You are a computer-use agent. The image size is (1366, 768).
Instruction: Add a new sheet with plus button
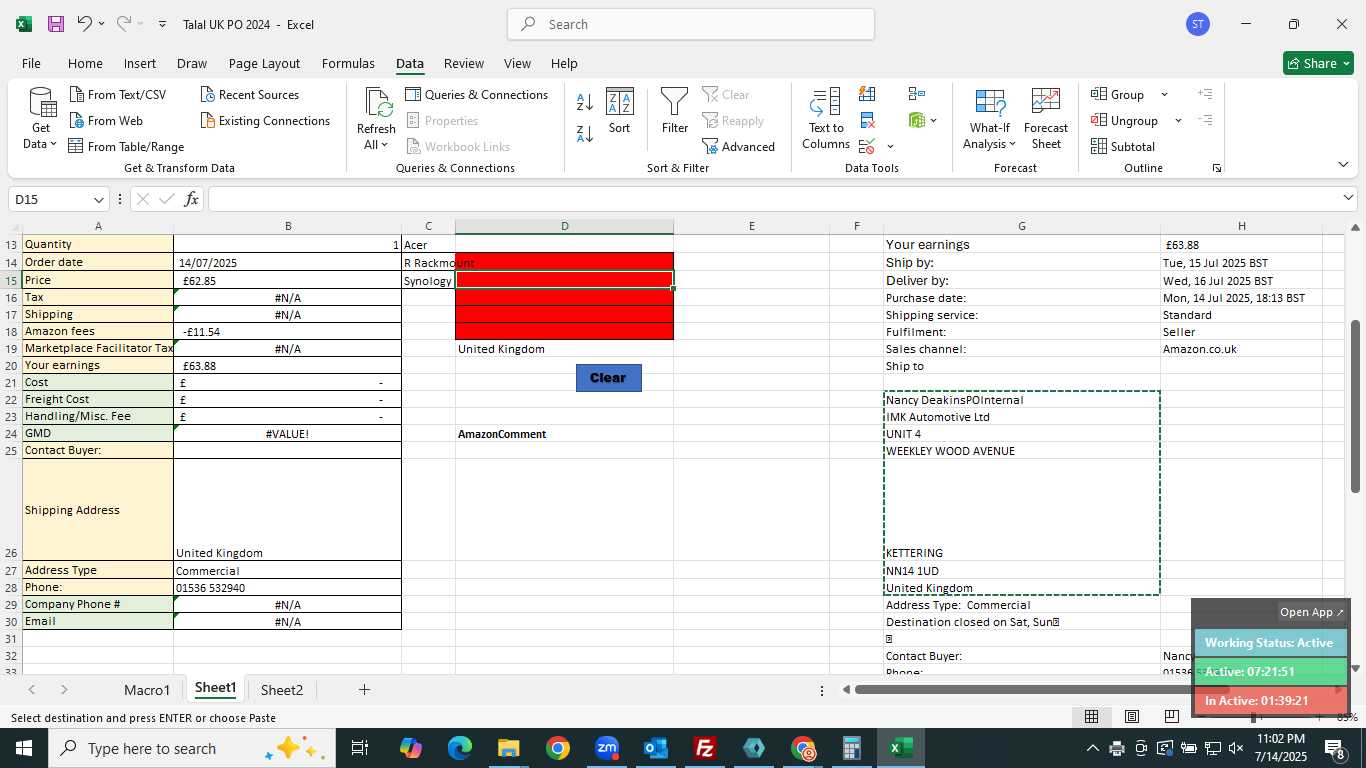tap(364, 690)
